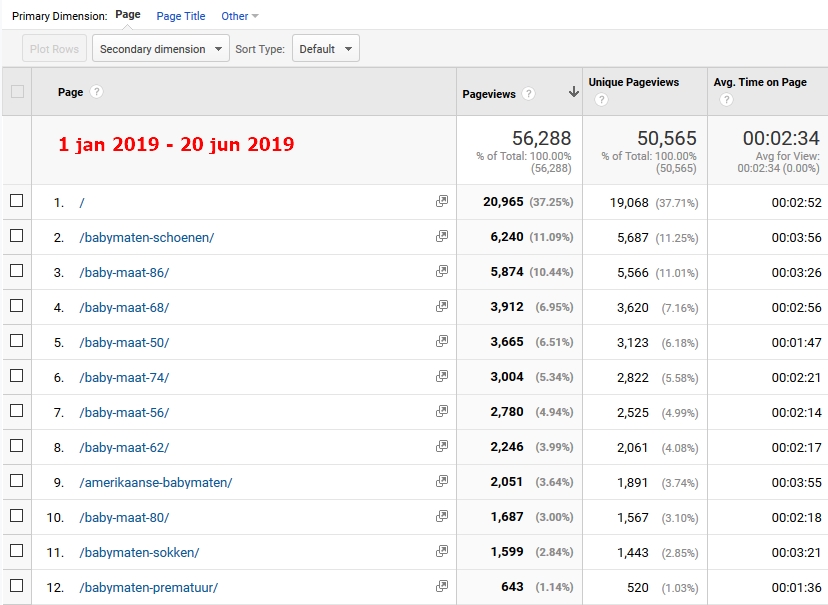The width and height of the screenshot is (828, 605).
Task: Open /amerikaanse-babymaten/ page link
Action: (x=156, y=483)
